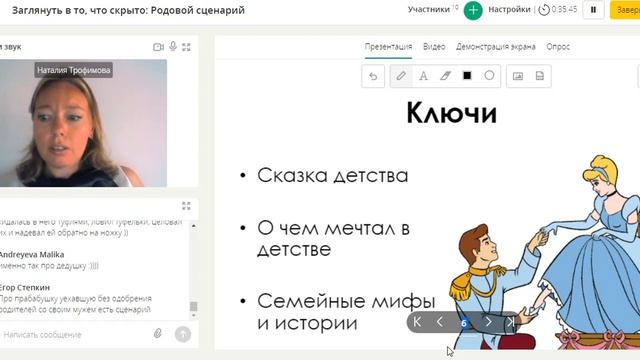This screenshot has width=640, height=360.
Task: Jump to last slide
Action: point(510,322)
